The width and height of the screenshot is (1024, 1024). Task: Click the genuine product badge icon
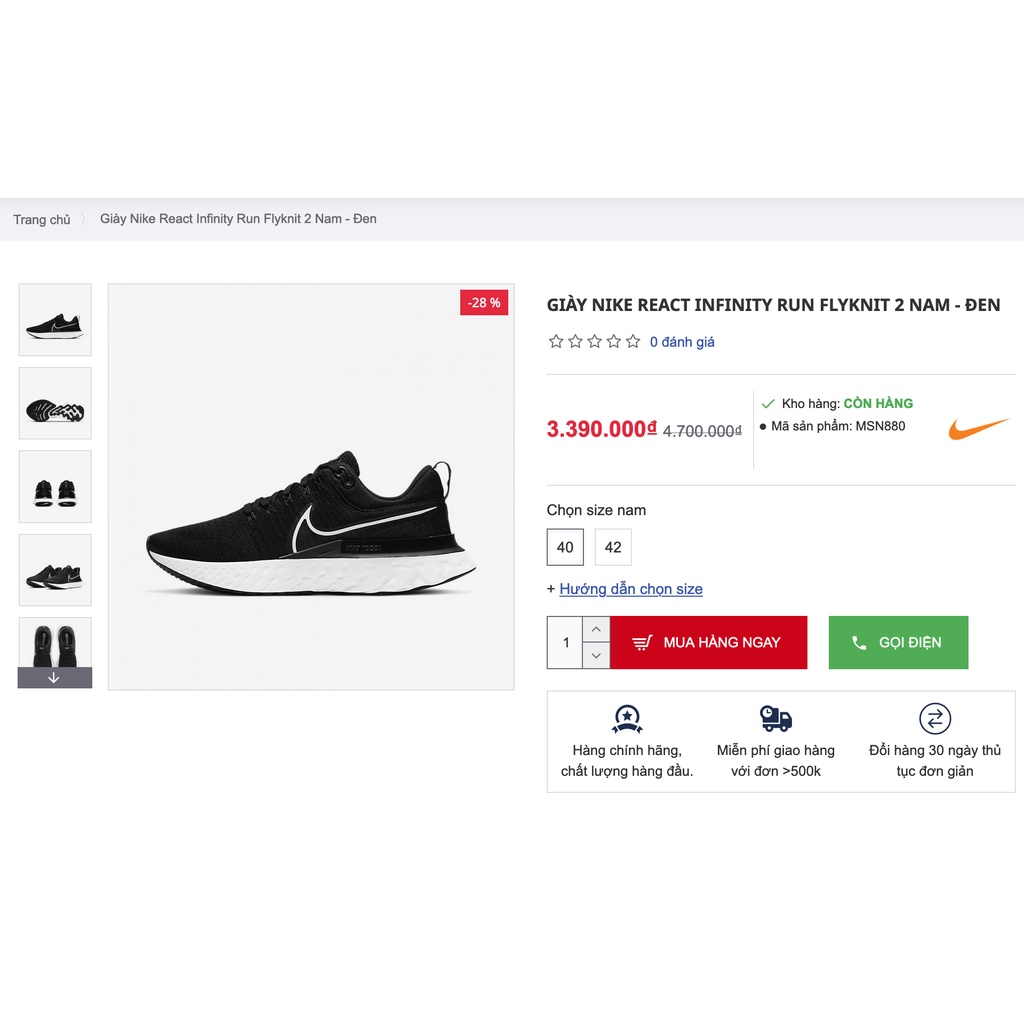[627, 719]
